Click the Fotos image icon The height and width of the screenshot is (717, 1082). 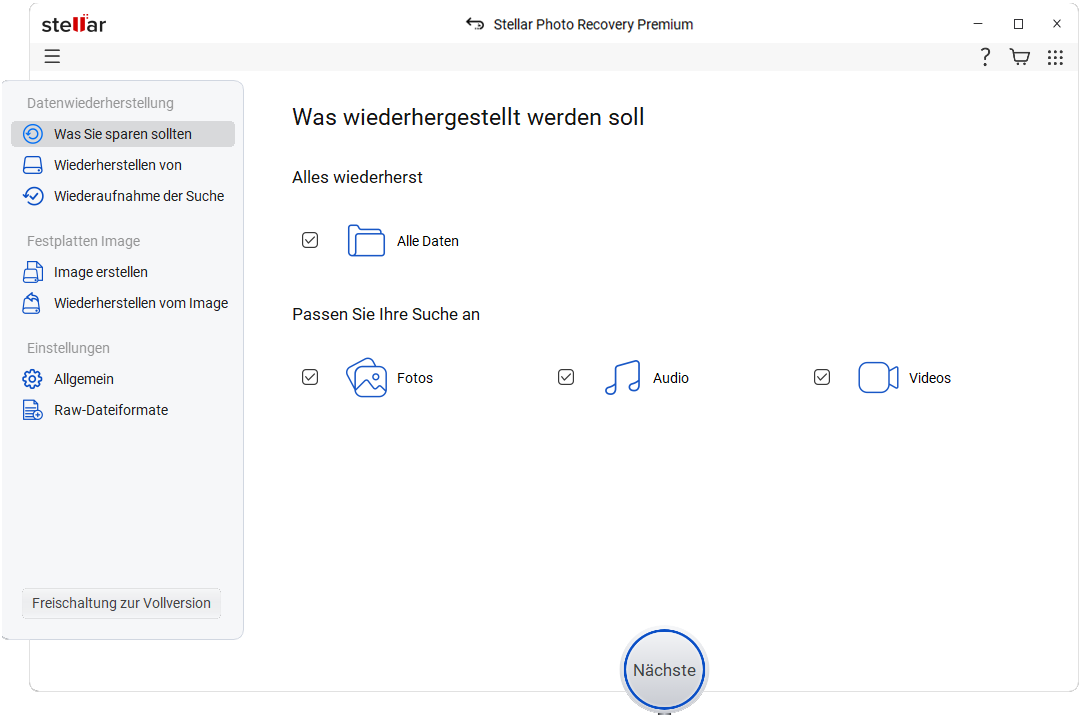[366, 377]
